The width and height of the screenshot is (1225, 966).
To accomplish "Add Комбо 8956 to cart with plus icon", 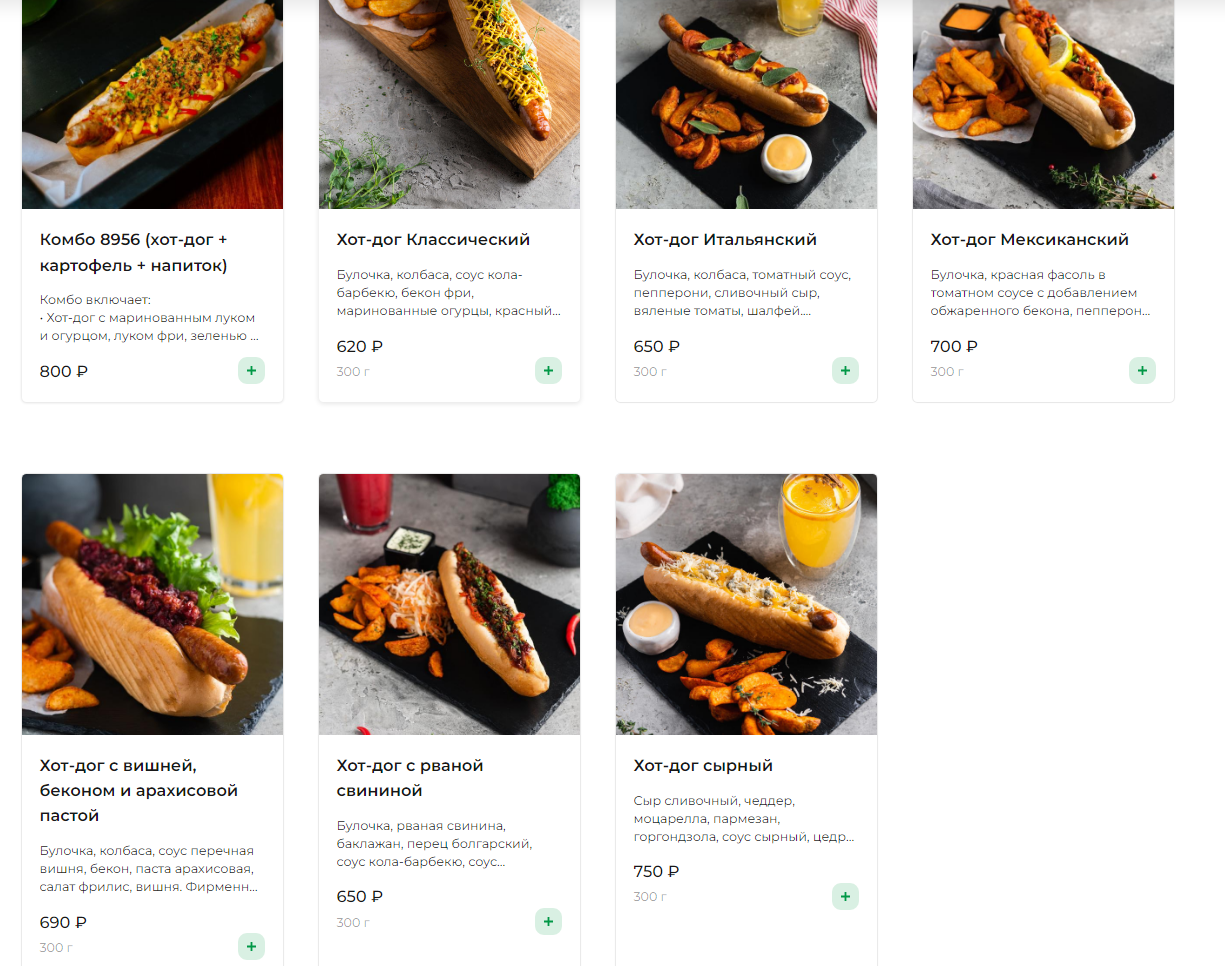I will pyautogui.click(x=251, y=371).
